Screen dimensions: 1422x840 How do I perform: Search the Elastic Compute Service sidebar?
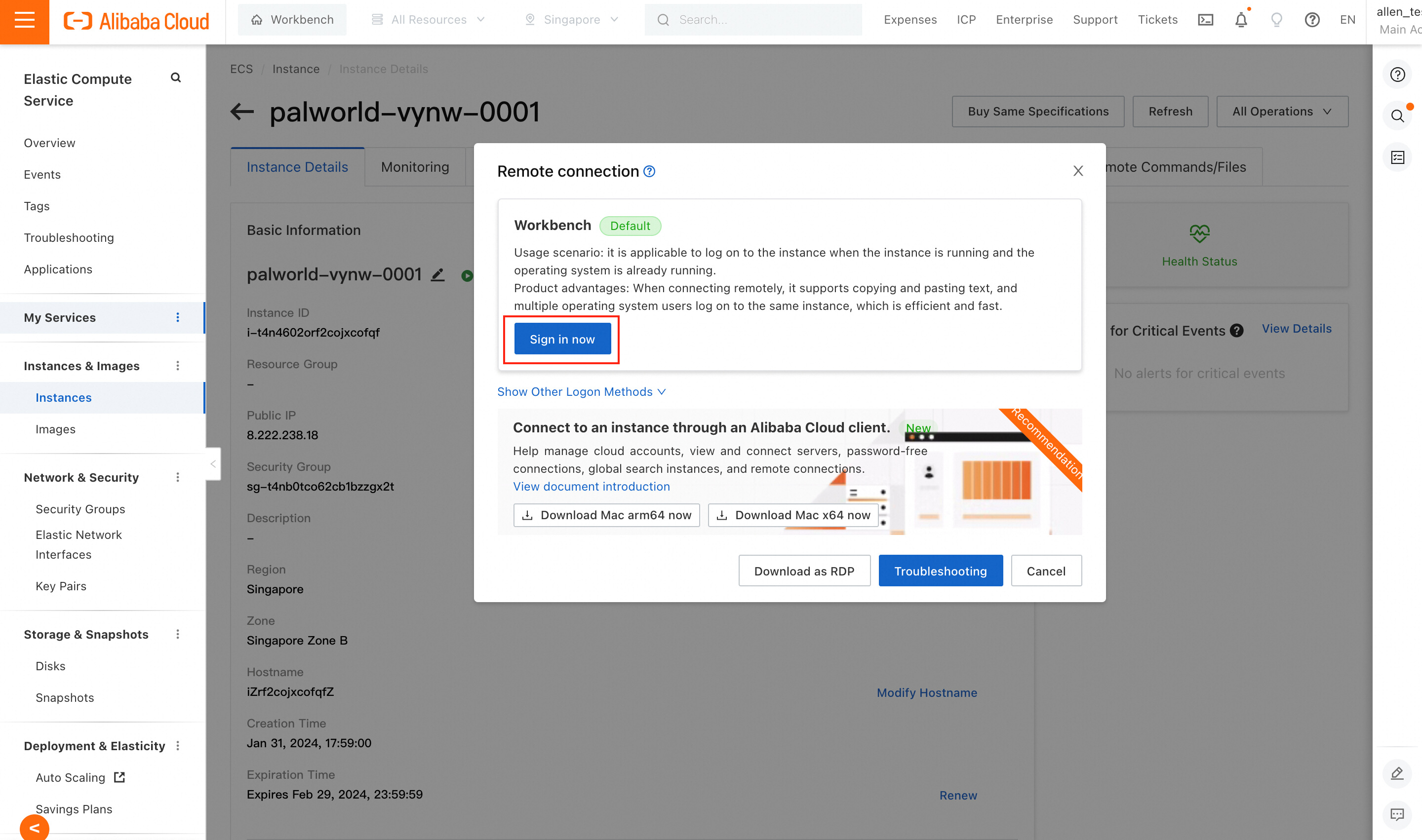pyautogui.click(x=176, y=78)
